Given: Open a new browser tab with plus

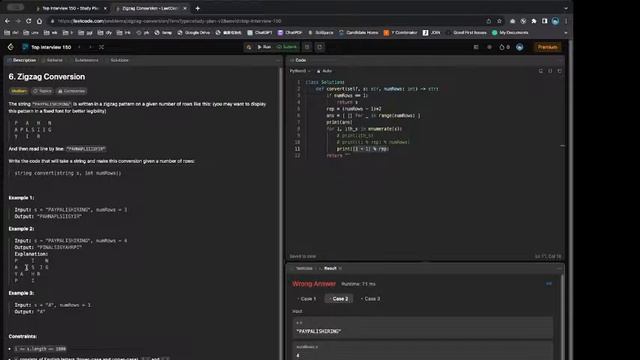Looking at the screenshot, I should (x=198, y=8).
